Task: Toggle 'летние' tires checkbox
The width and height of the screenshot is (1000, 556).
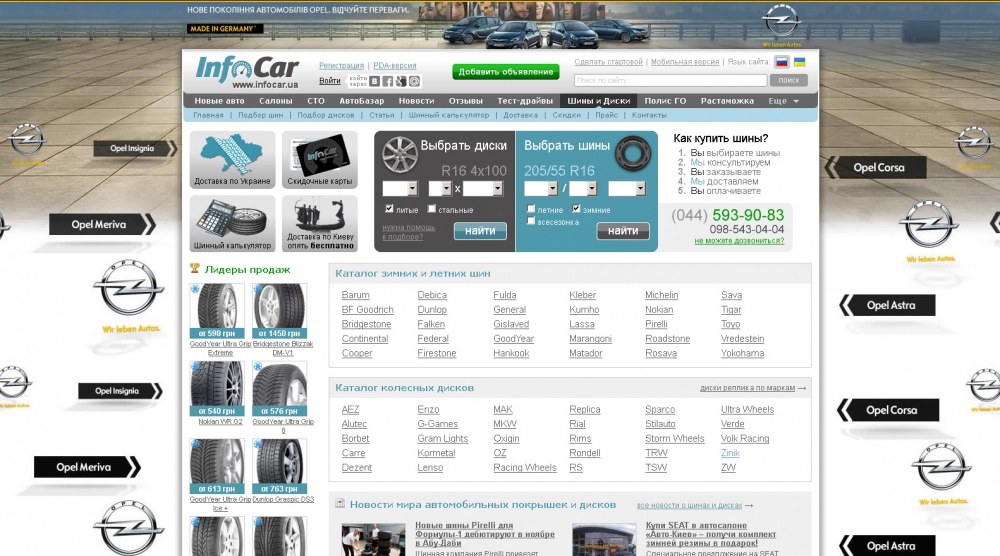Action: [531, 208]
